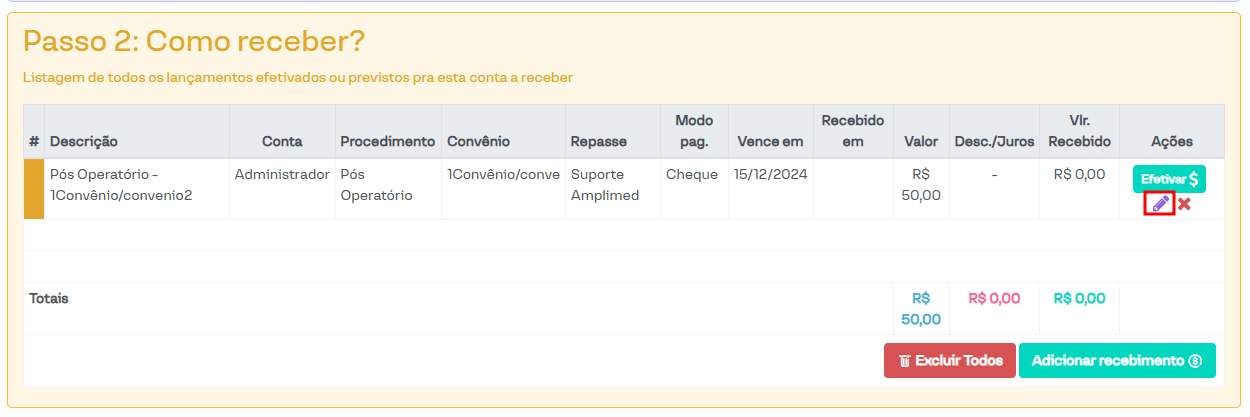Click the Cheque payment mode cell

[692, 175]
